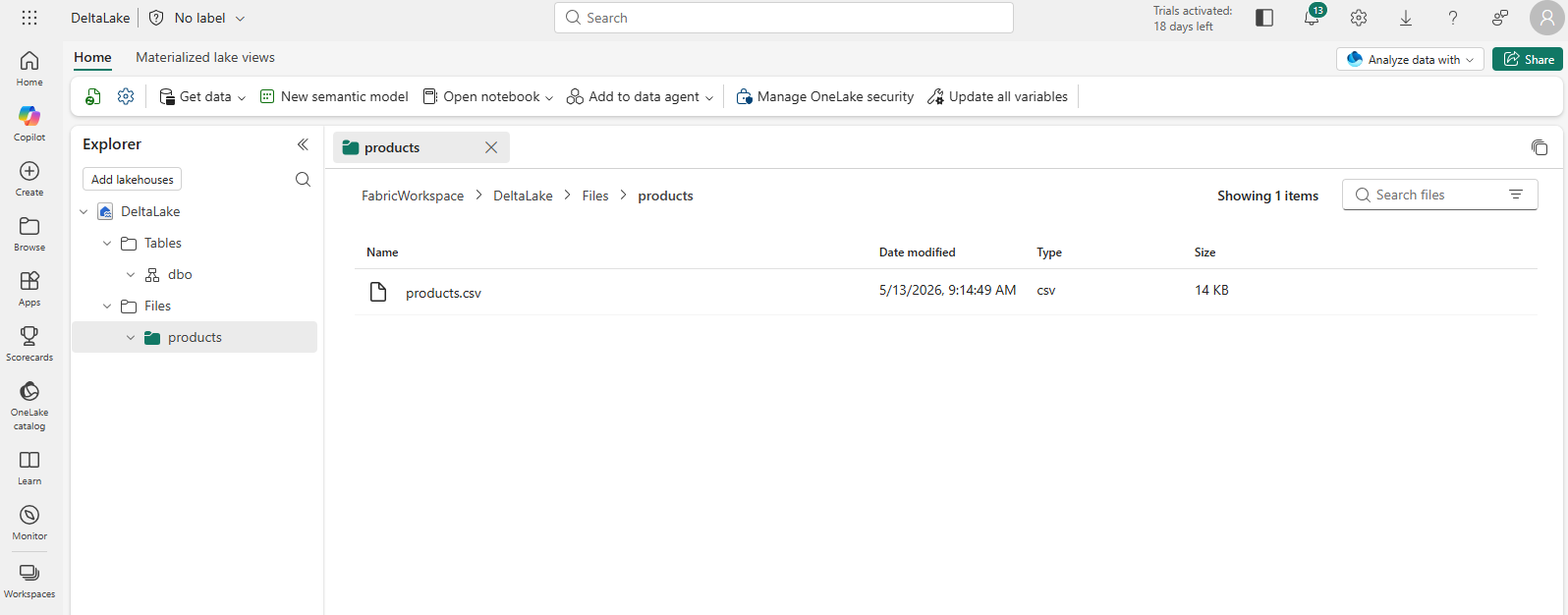This screenshot has width=1568, height=615.
Task: Open Scorecards in the sidebar
Action: click(29, 344)
